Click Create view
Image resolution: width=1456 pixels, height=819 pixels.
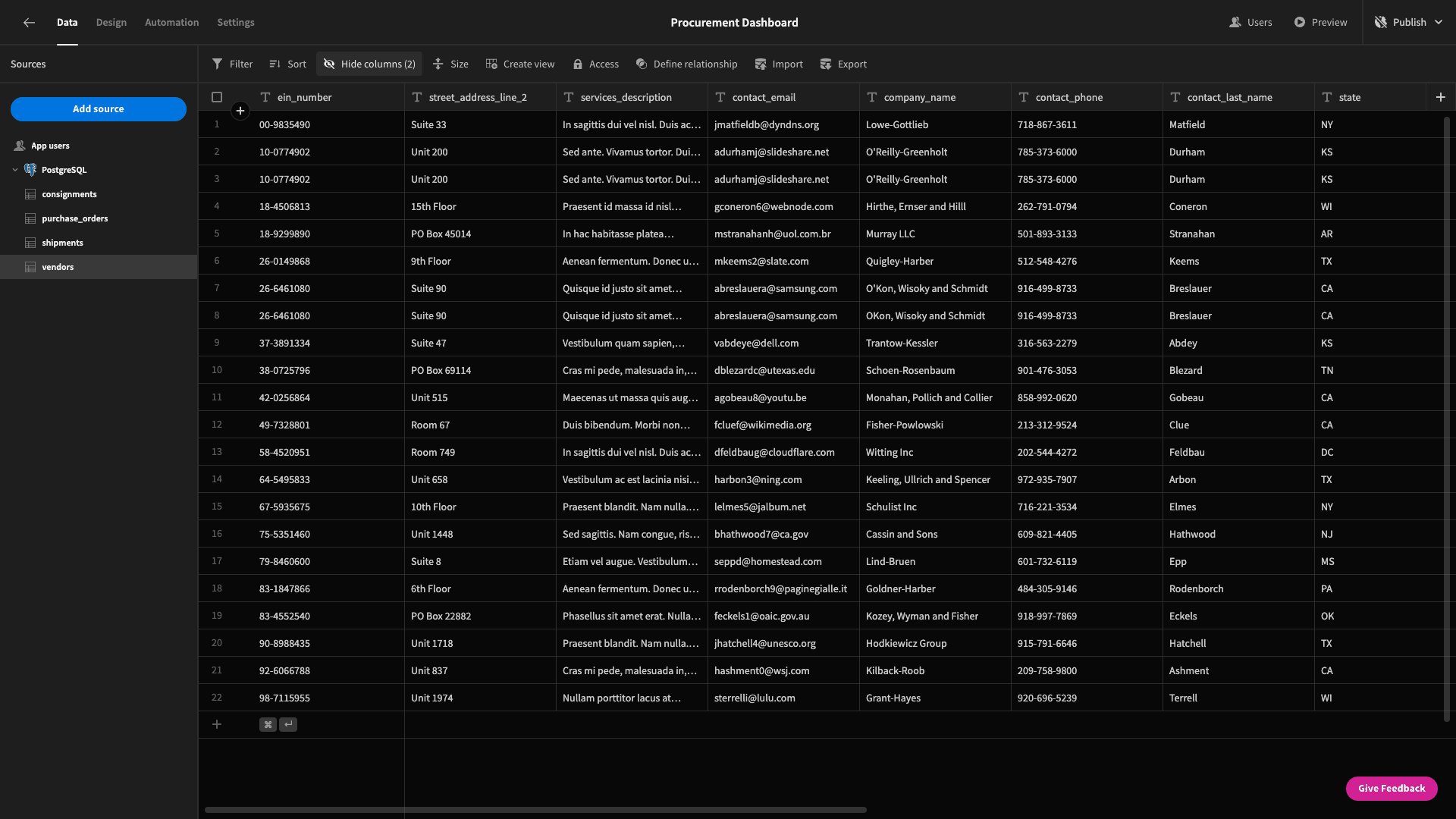coord(520,64)
